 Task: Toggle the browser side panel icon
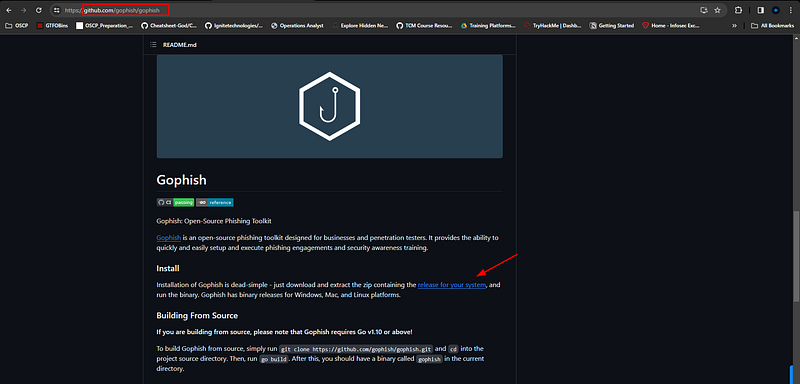click(760, 10)
